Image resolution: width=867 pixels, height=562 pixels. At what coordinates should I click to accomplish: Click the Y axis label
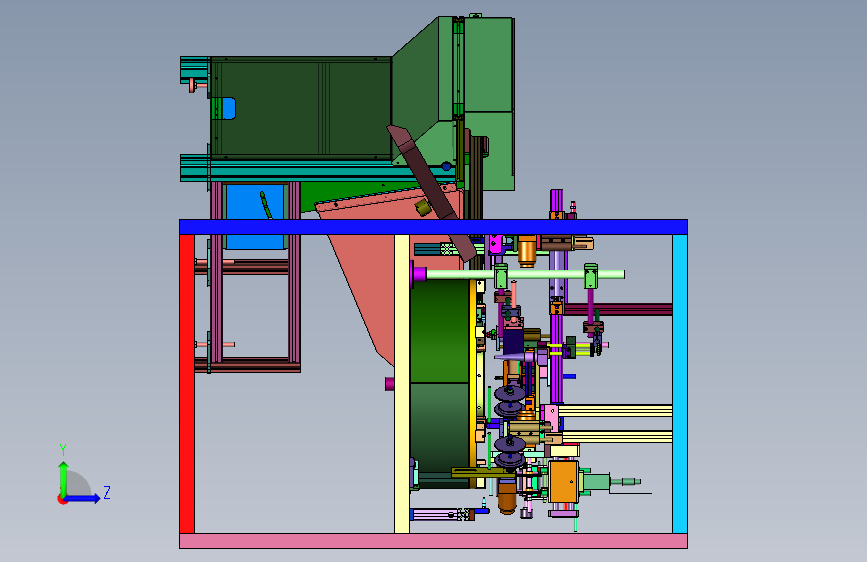[63, 450]
